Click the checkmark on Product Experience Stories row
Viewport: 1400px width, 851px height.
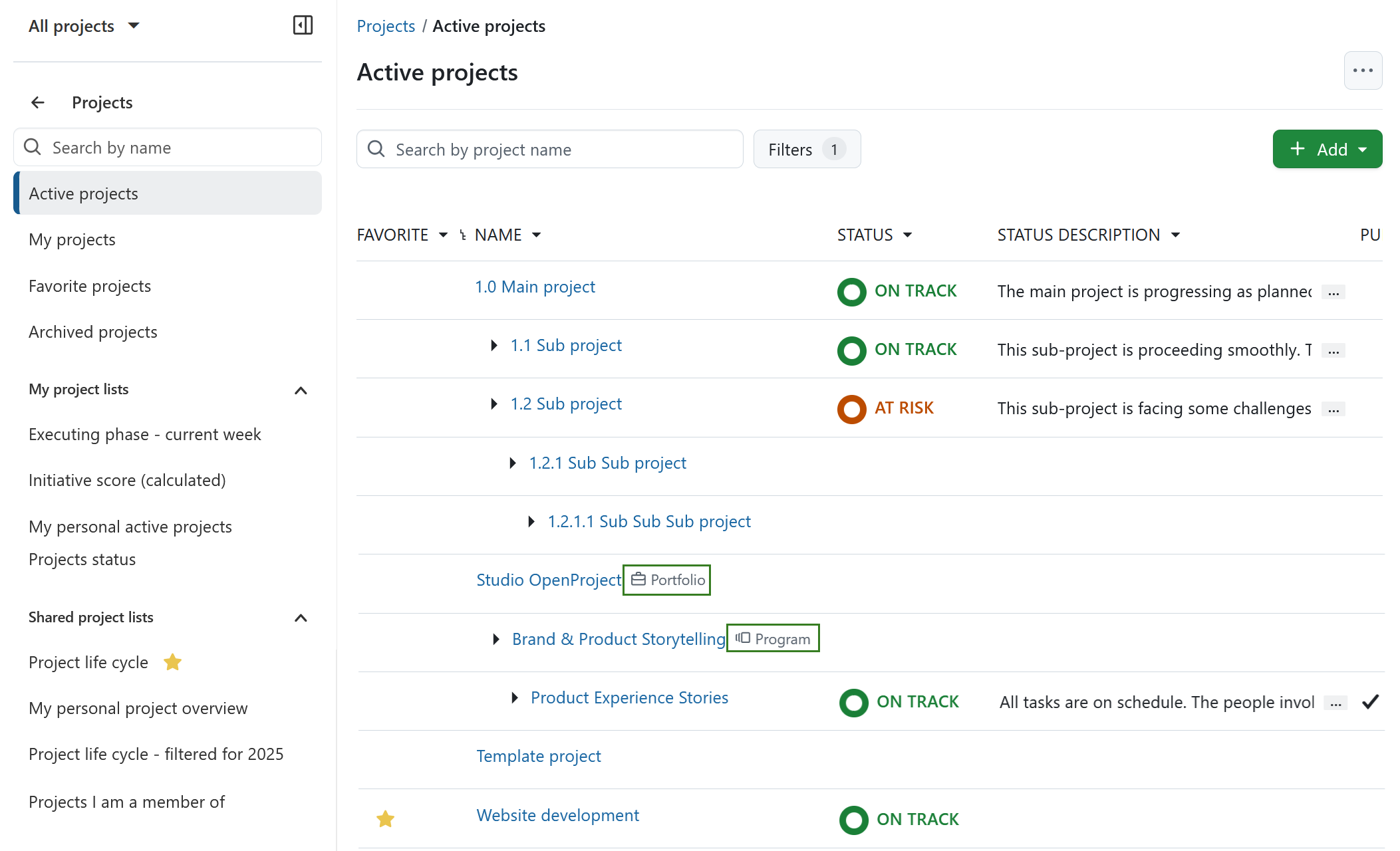coord(1370,702)
